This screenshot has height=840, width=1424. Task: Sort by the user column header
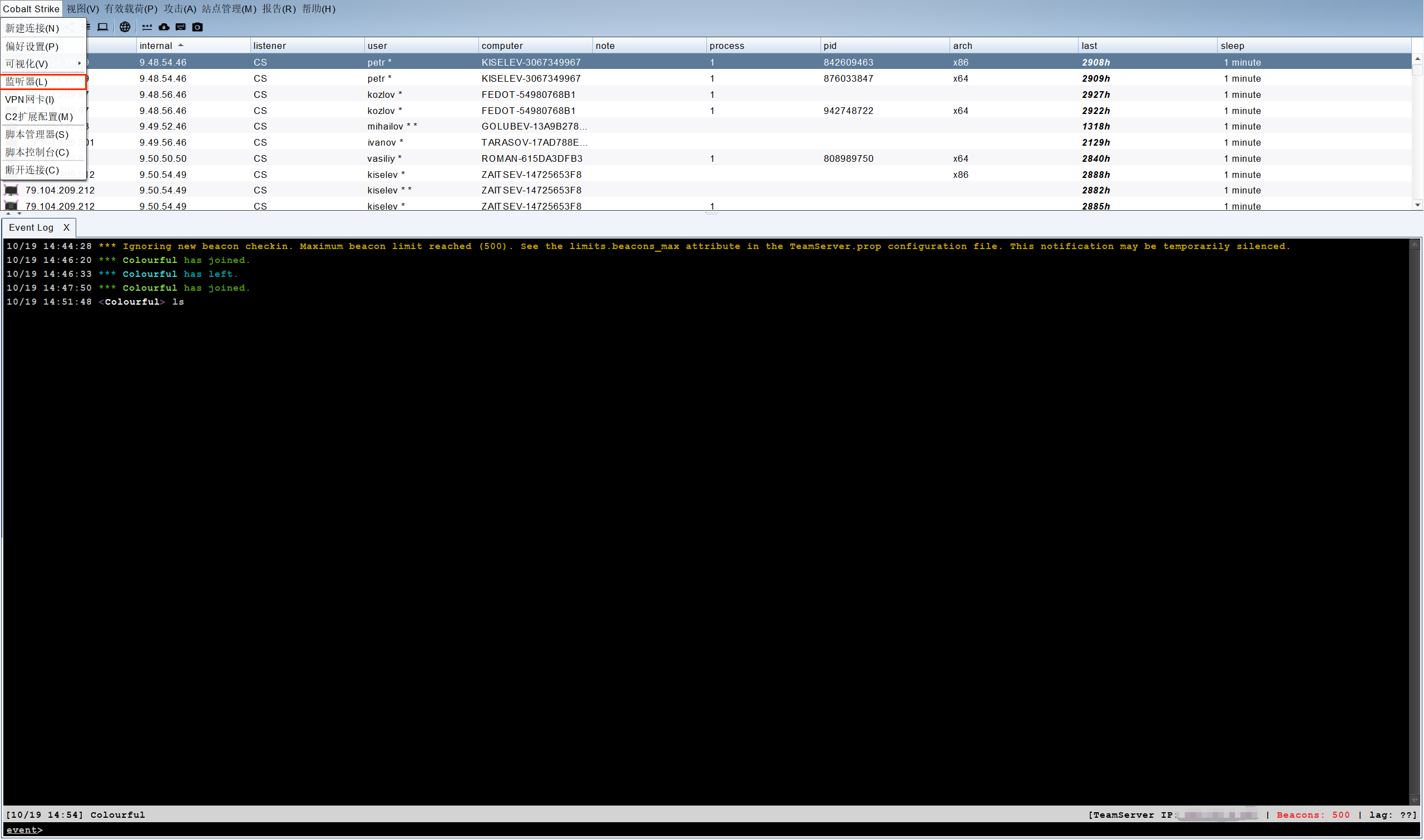point(421,46)
